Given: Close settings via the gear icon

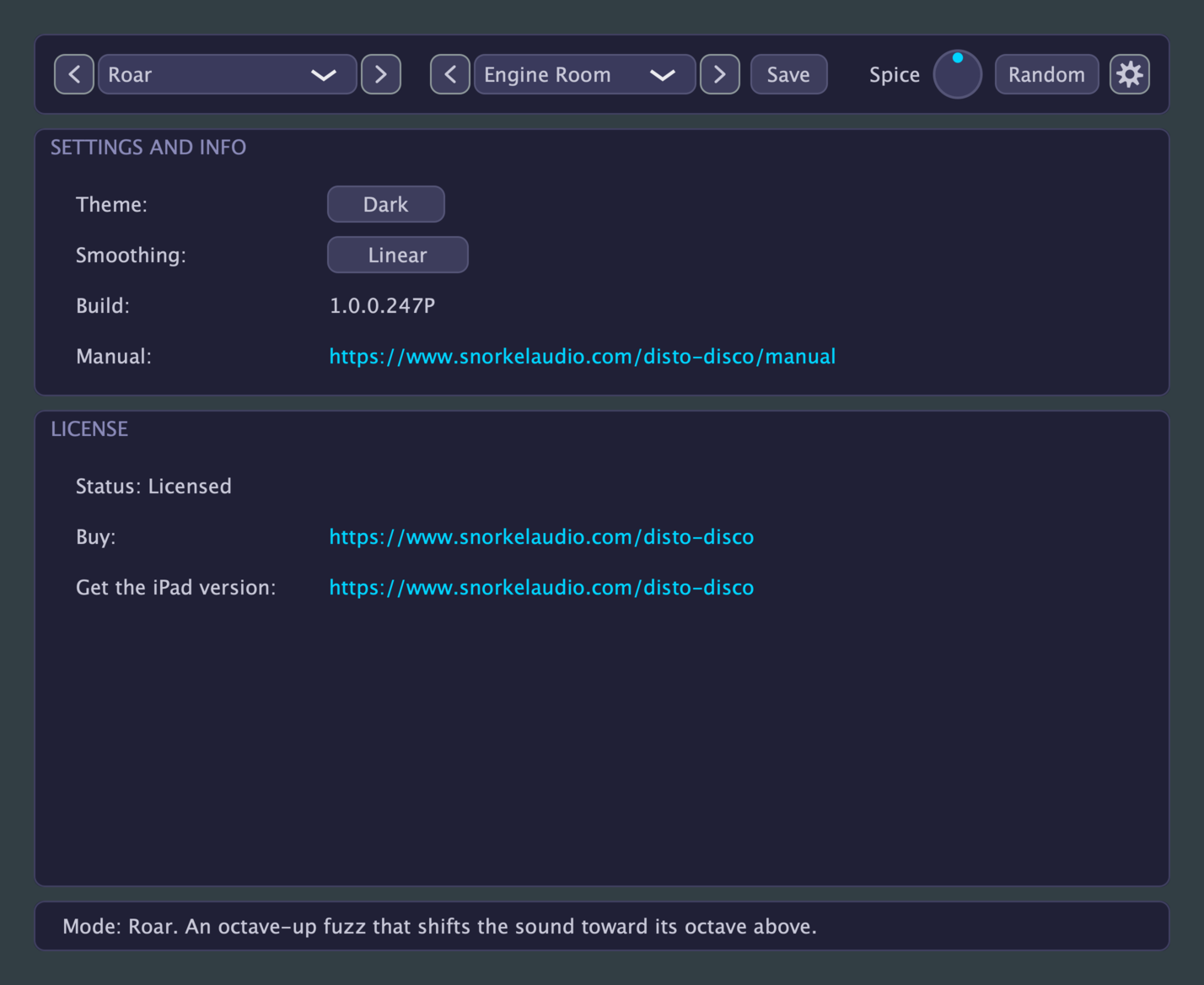Looking at the screenshot, I should [1130, 74].
